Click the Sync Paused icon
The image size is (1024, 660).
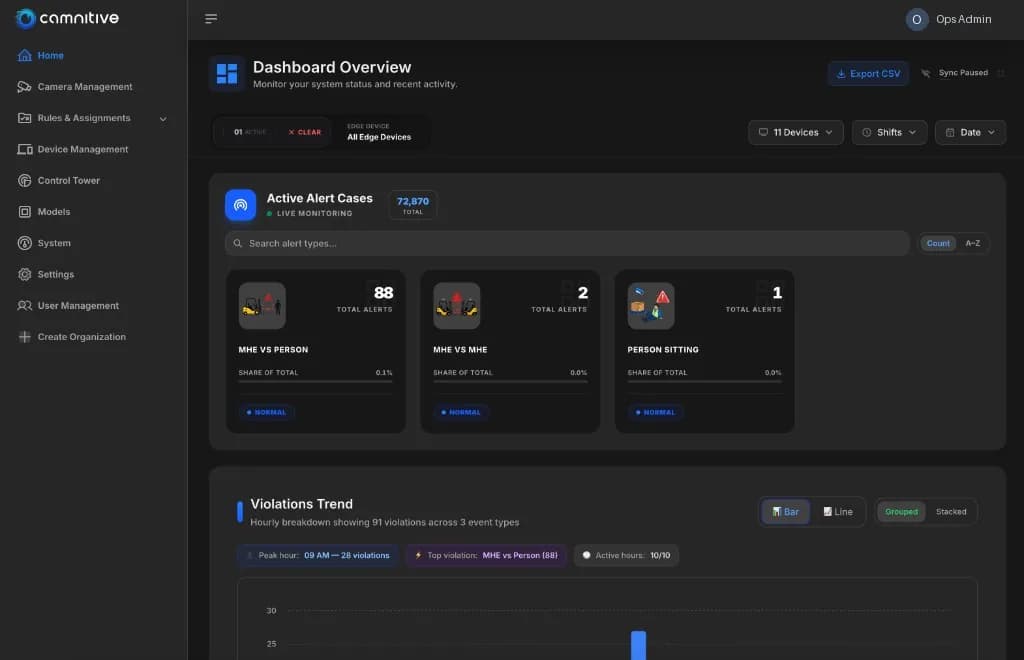point(925,73)
